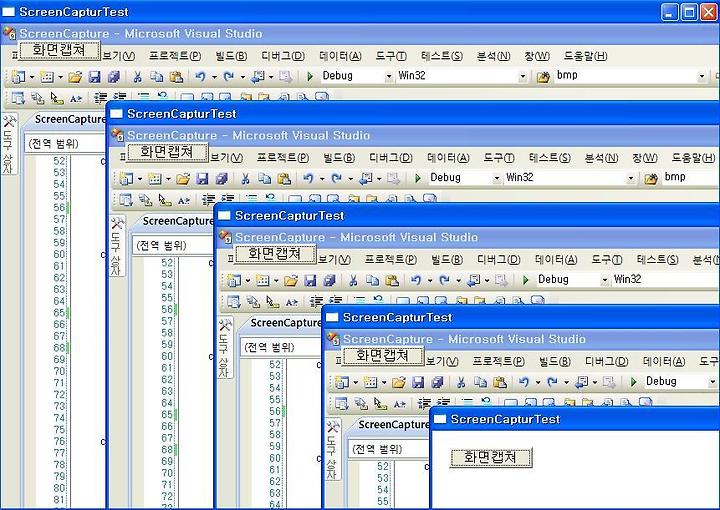Click the Find in Files icon next to the outermost bmp box
This screenshot has height=510, width=720.
point(543,77)
